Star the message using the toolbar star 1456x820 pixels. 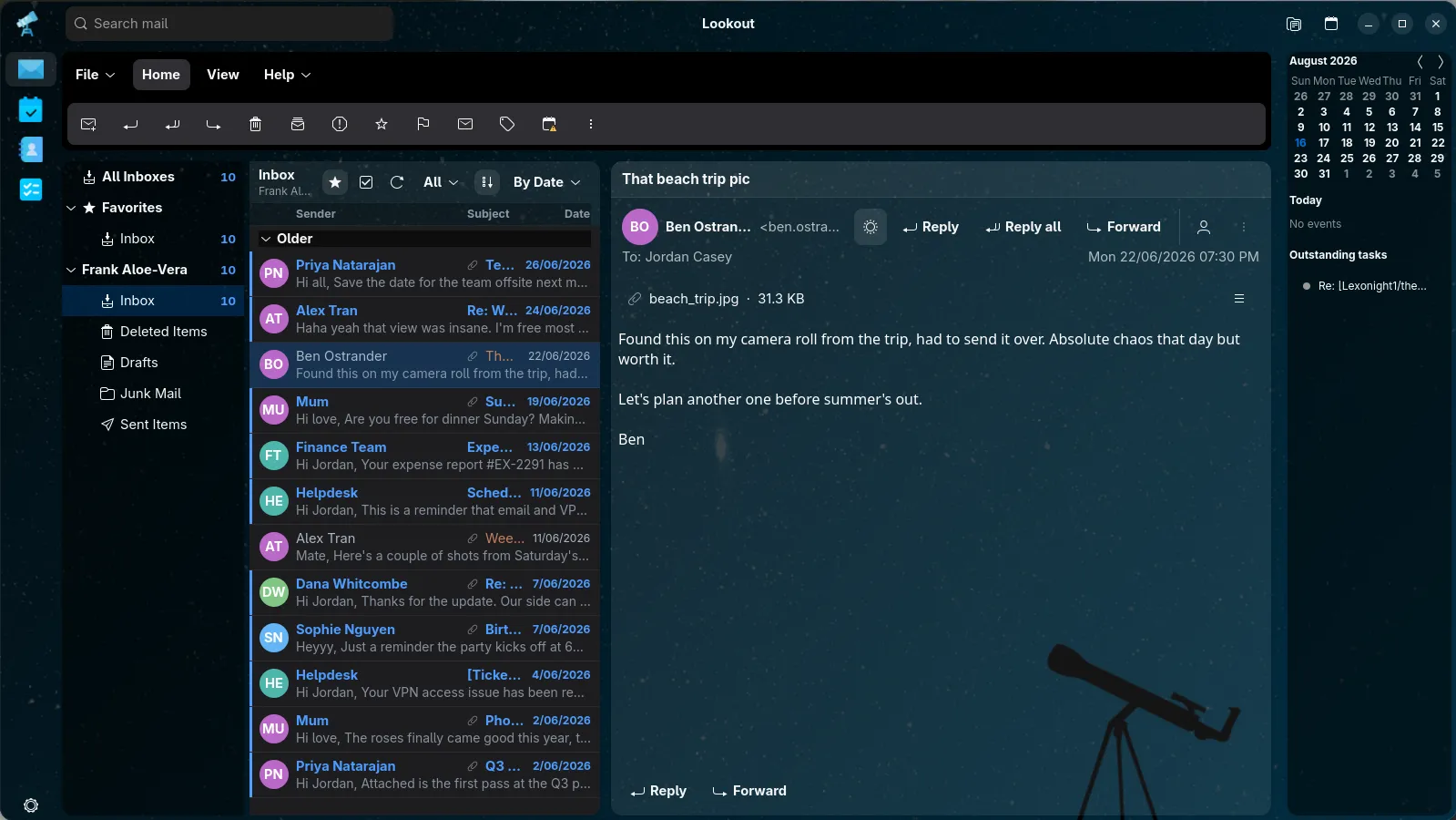pos(382,124)
